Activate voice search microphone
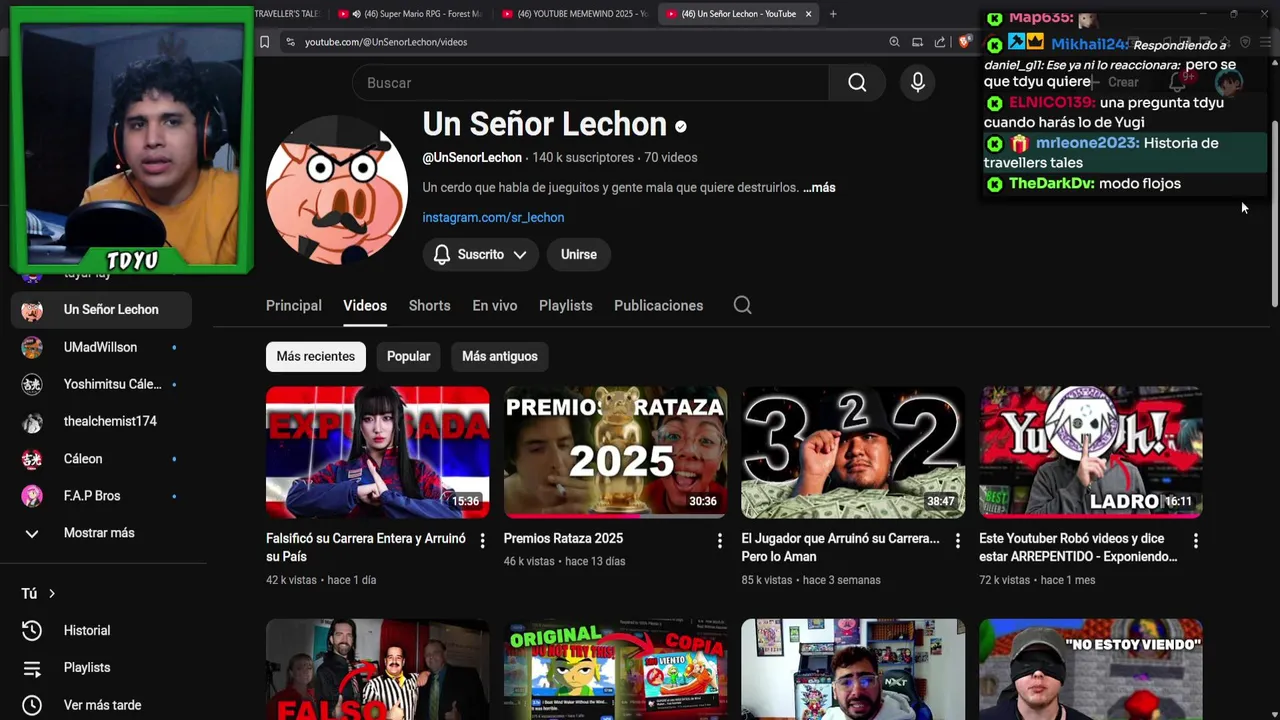The image size is (1280, 720). 918,83
